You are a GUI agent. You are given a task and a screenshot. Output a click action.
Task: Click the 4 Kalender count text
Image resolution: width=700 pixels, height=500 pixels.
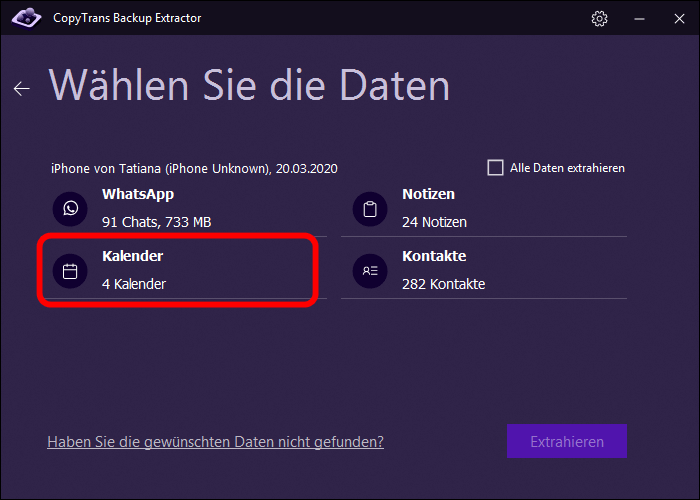click(x=134, y=284)
